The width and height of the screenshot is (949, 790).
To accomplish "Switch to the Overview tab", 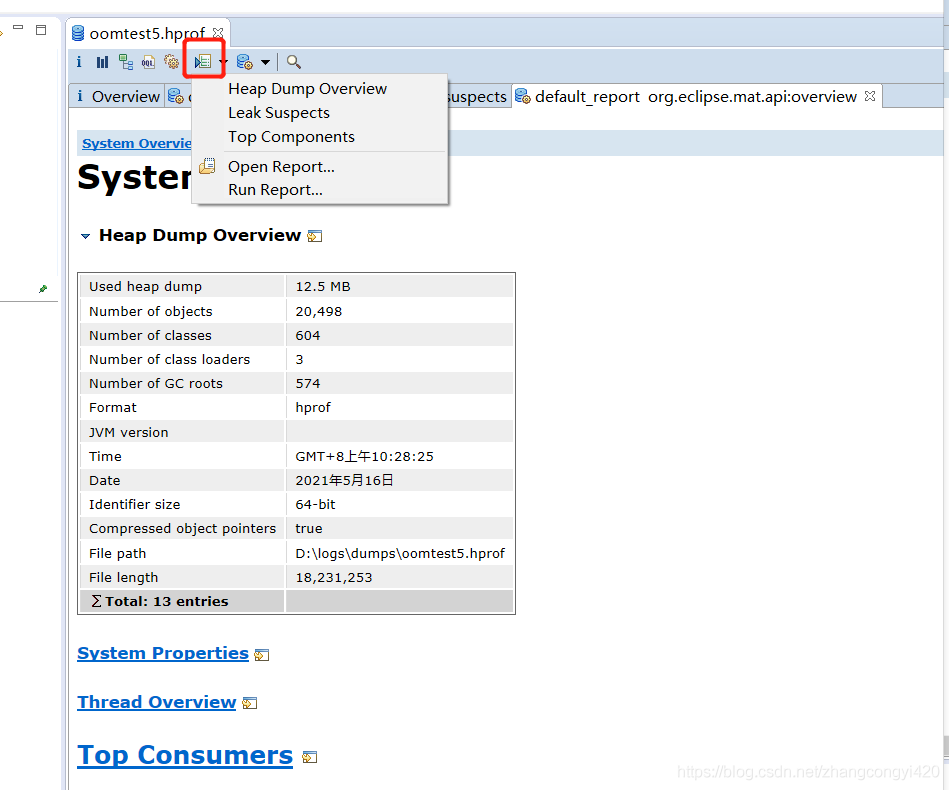I will pyautogui.click(x=124, y=97).
